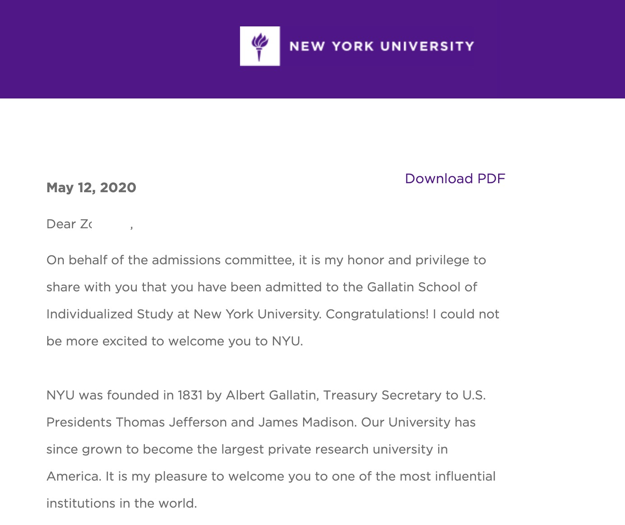Click the words "It is my pleasure"
Image resolution: width=625 pixels, height=525 pixels.
pos(169,476)
